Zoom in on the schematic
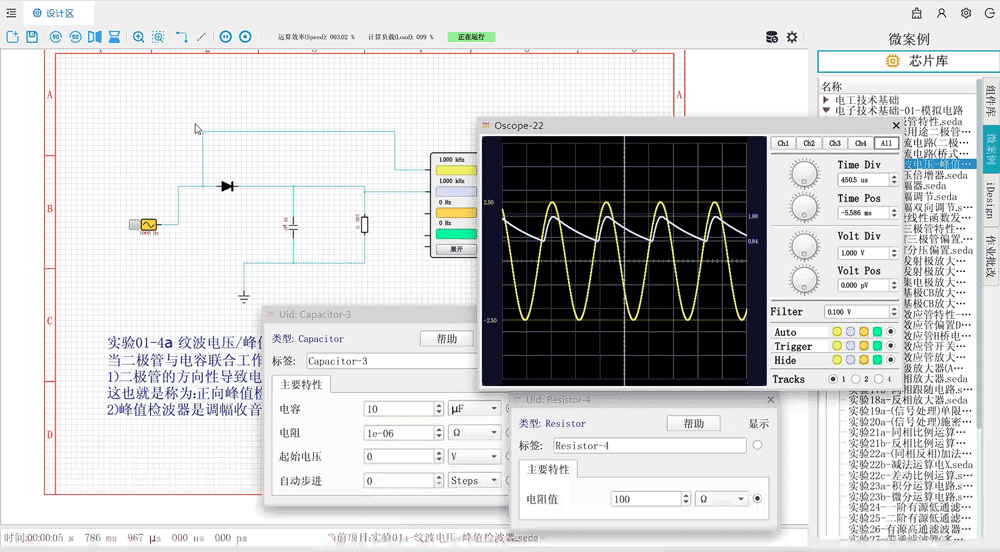The width and height of the screenshot is (1000, 552). (x=138, y=37)
